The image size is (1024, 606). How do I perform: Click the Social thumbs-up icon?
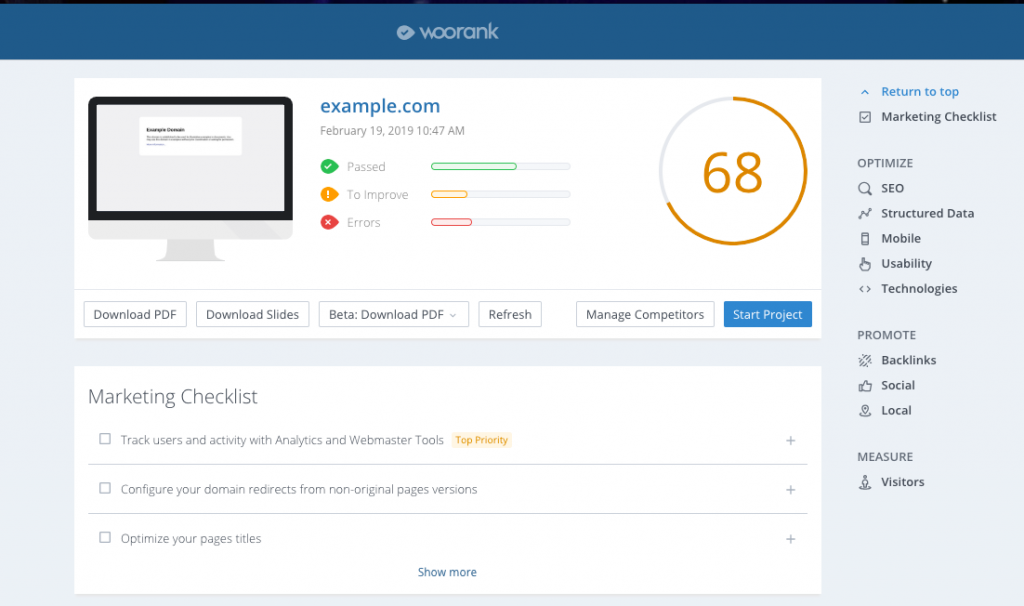coord(865,385)
